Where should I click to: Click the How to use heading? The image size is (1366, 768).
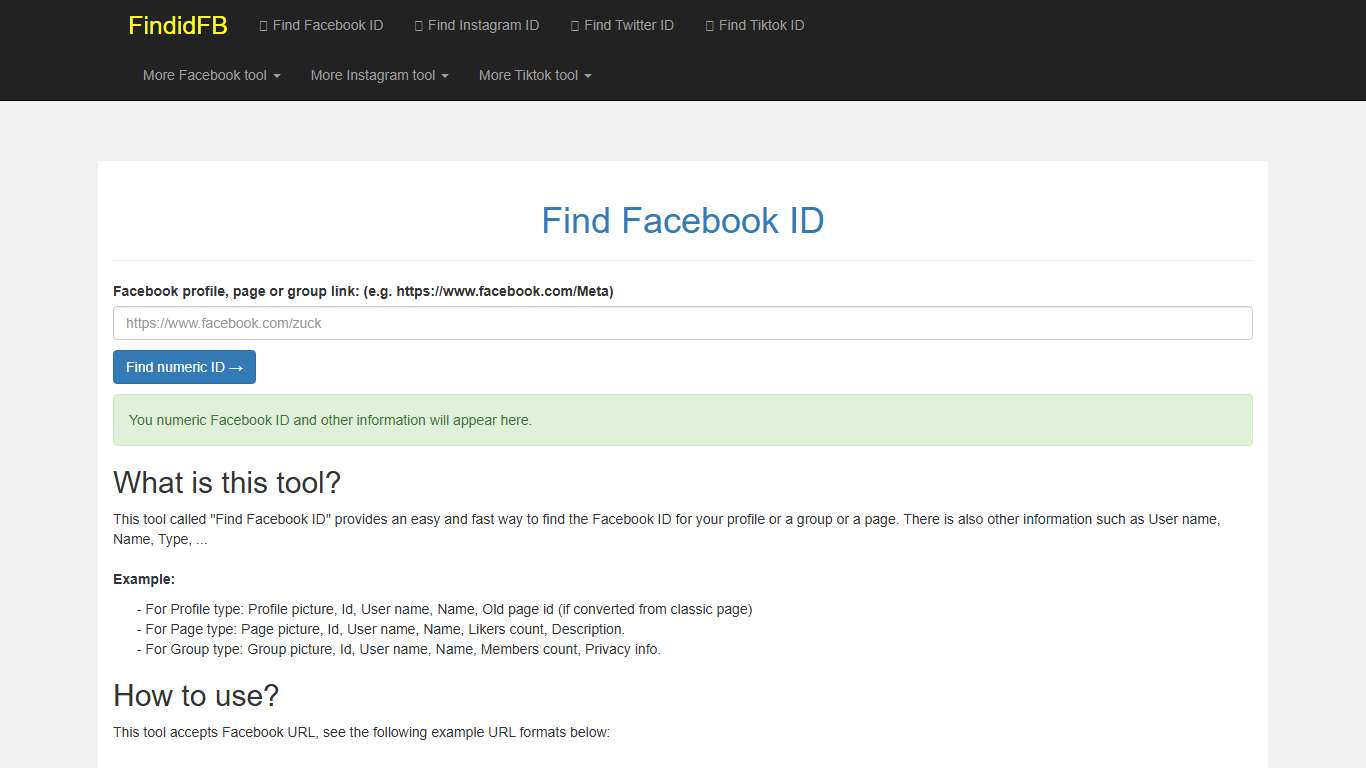(x=196, y=695)
